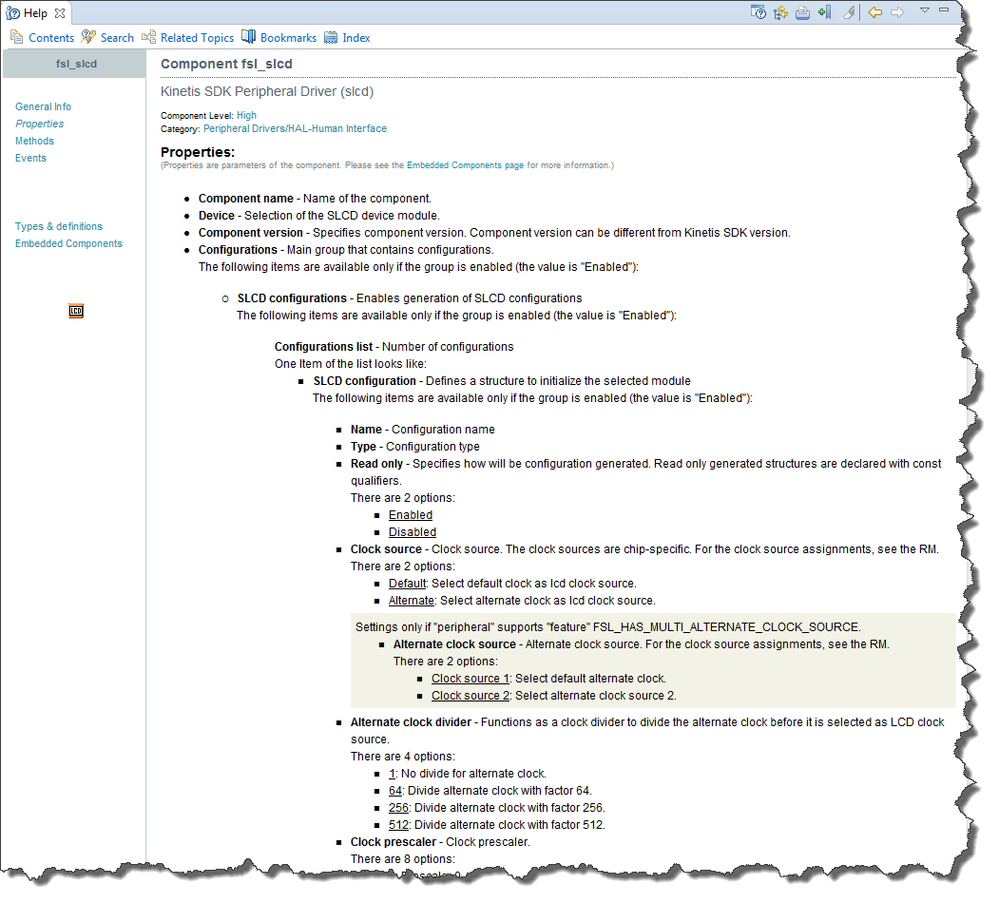Click the Contents page icon
This screenshot has height=902, width=999.
17,37
